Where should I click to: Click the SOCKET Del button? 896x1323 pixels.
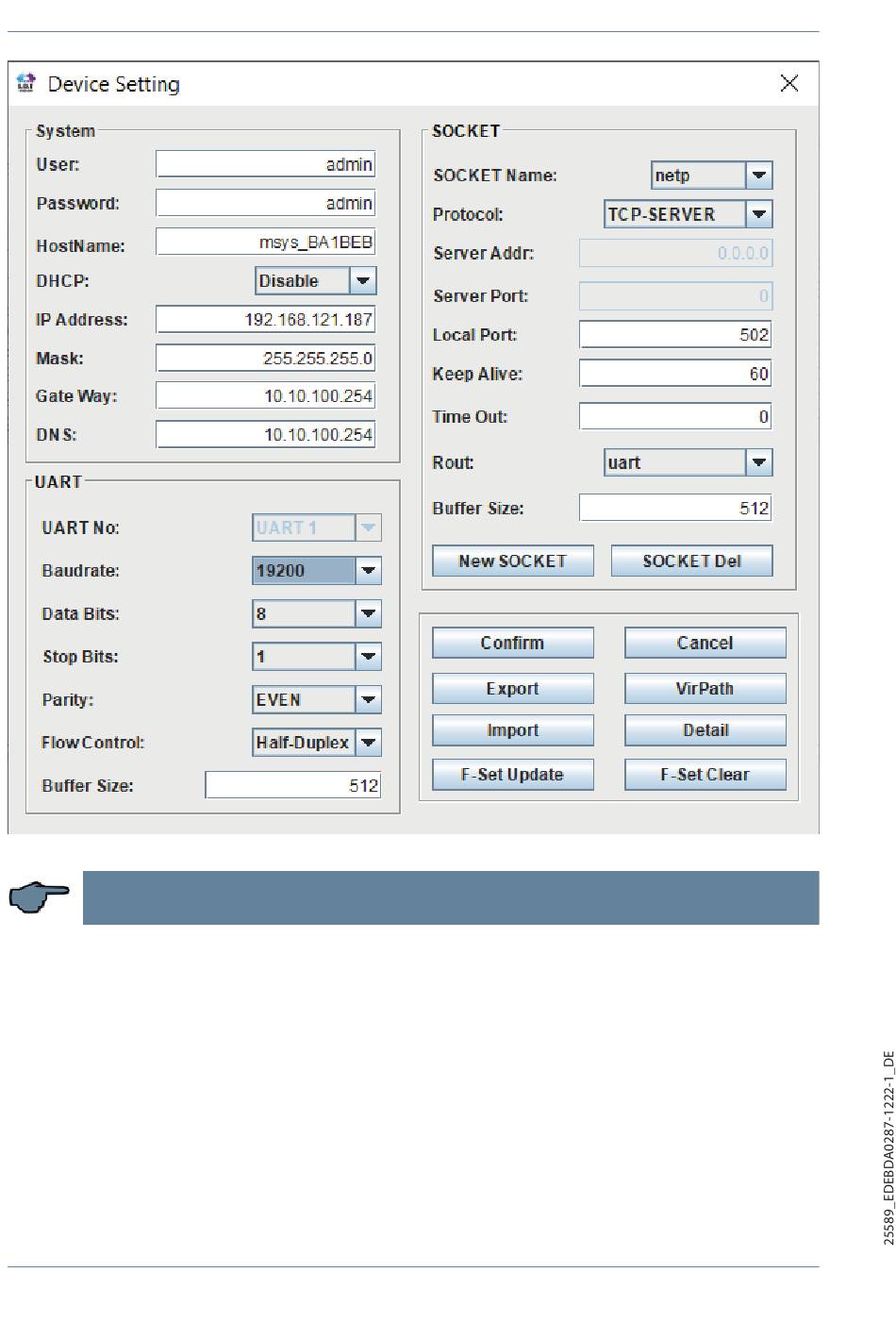pos(691,561)
